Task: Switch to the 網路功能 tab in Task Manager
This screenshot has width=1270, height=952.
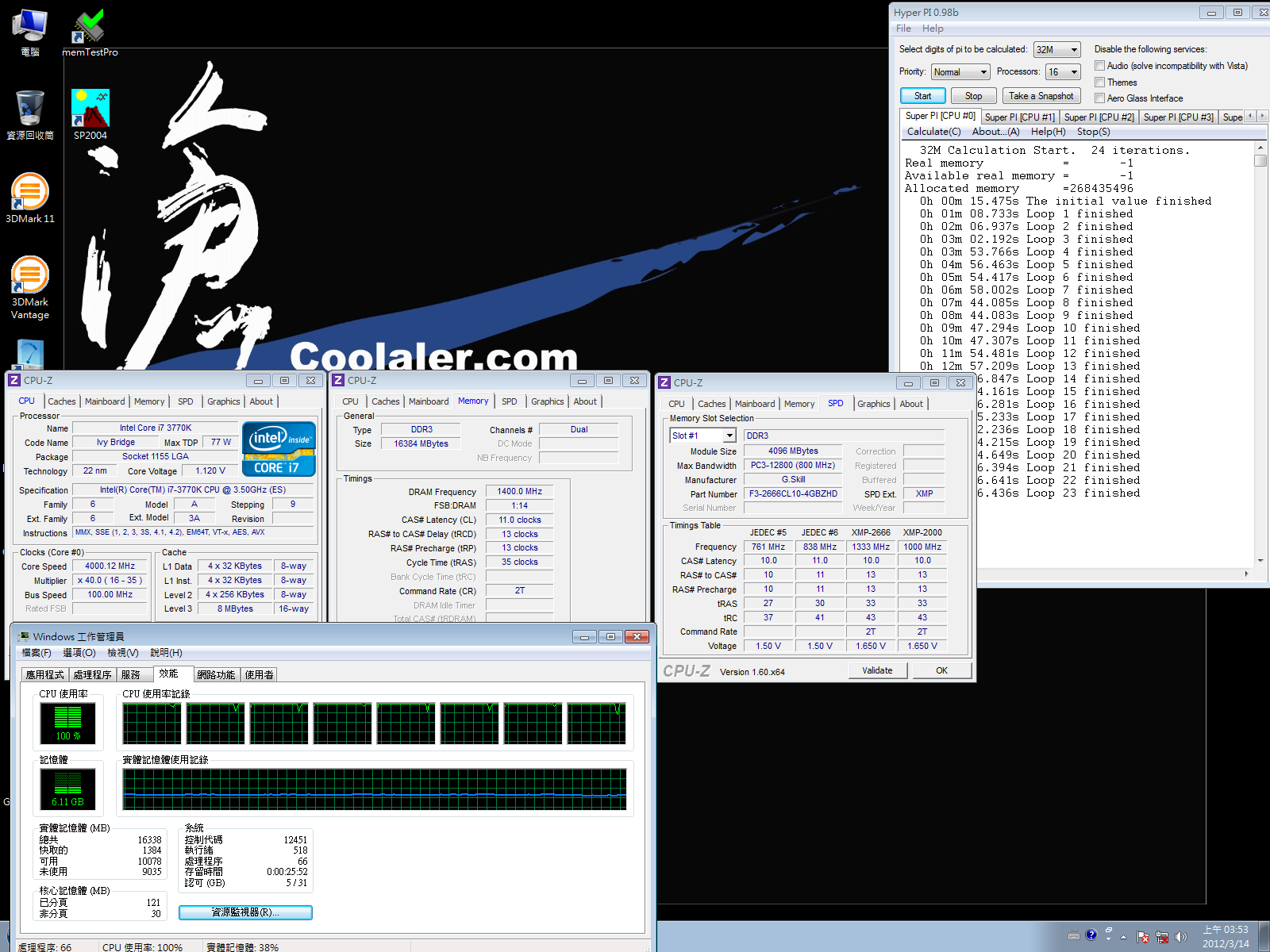Action: (x=216, y=674)
